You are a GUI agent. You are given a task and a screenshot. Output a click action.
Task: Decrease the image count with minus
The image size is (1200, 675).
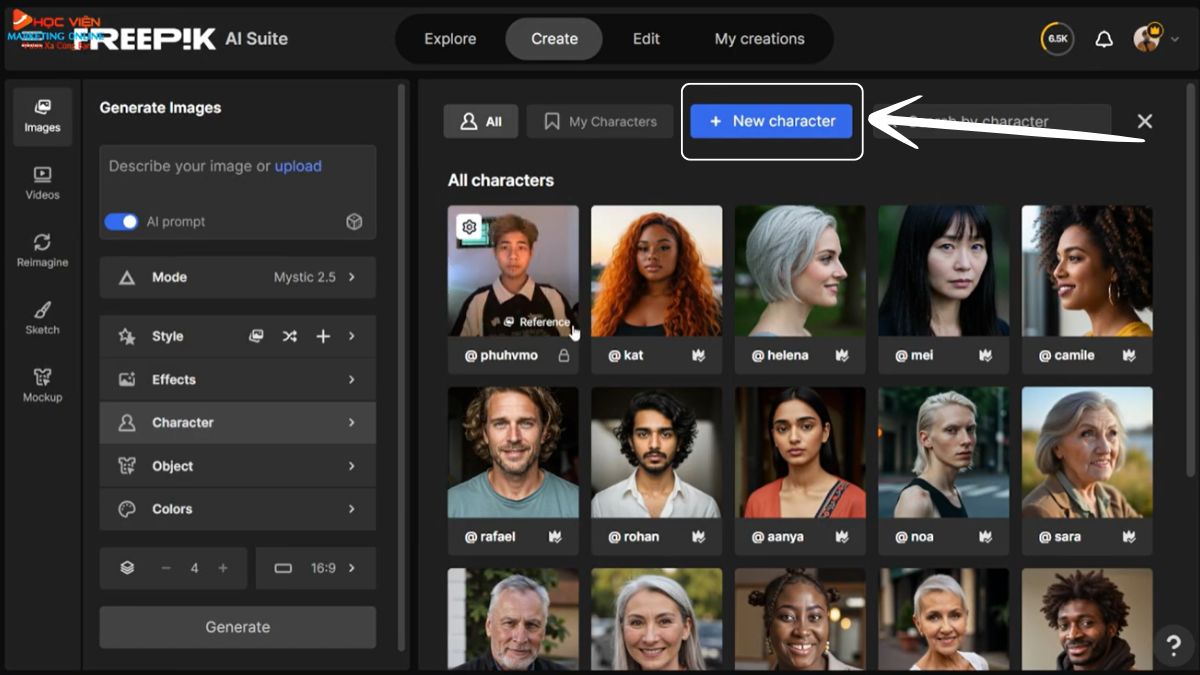coord(166,568)
